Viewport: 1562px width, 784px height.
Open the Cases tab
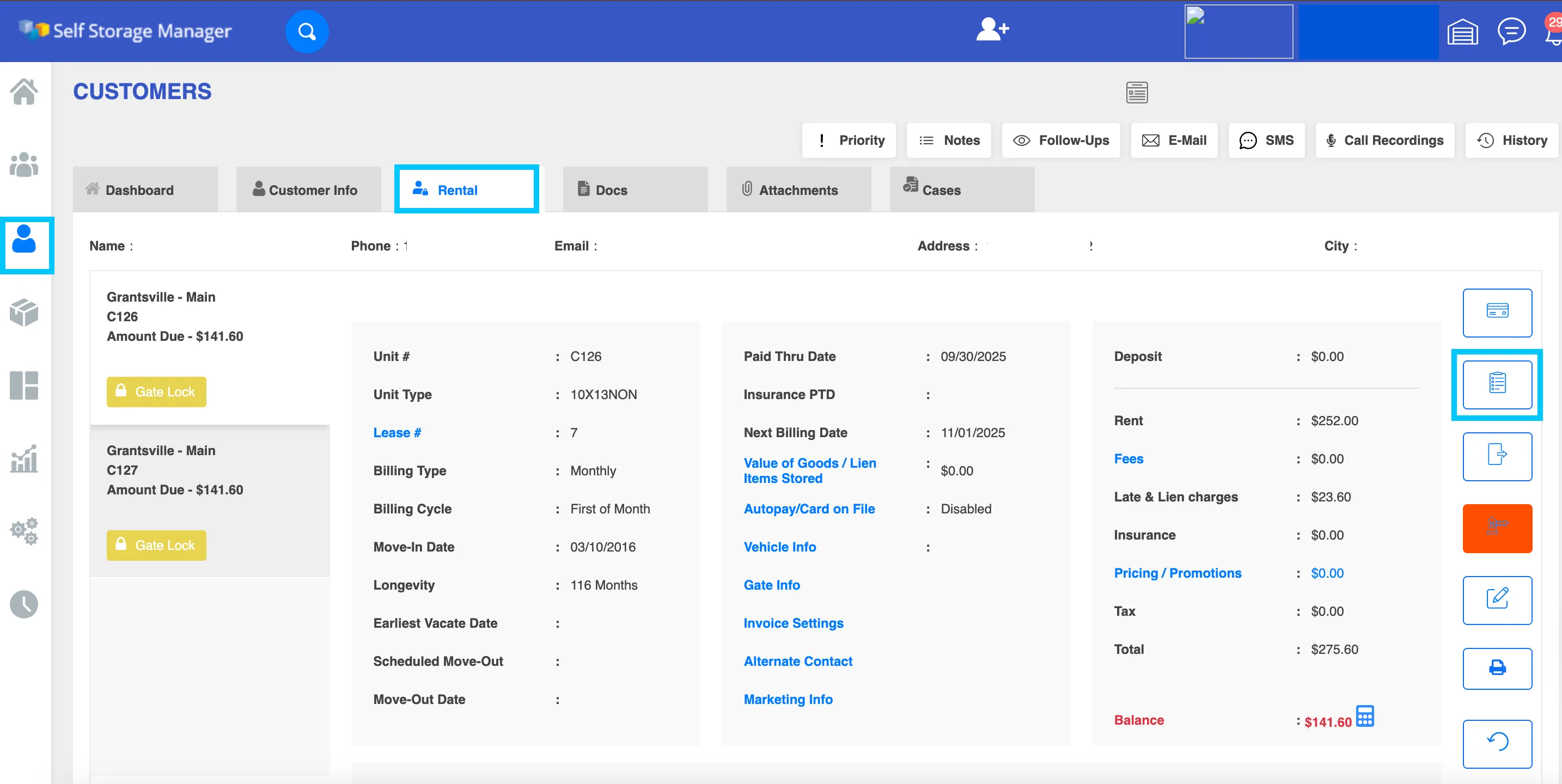tap(962, 190)
